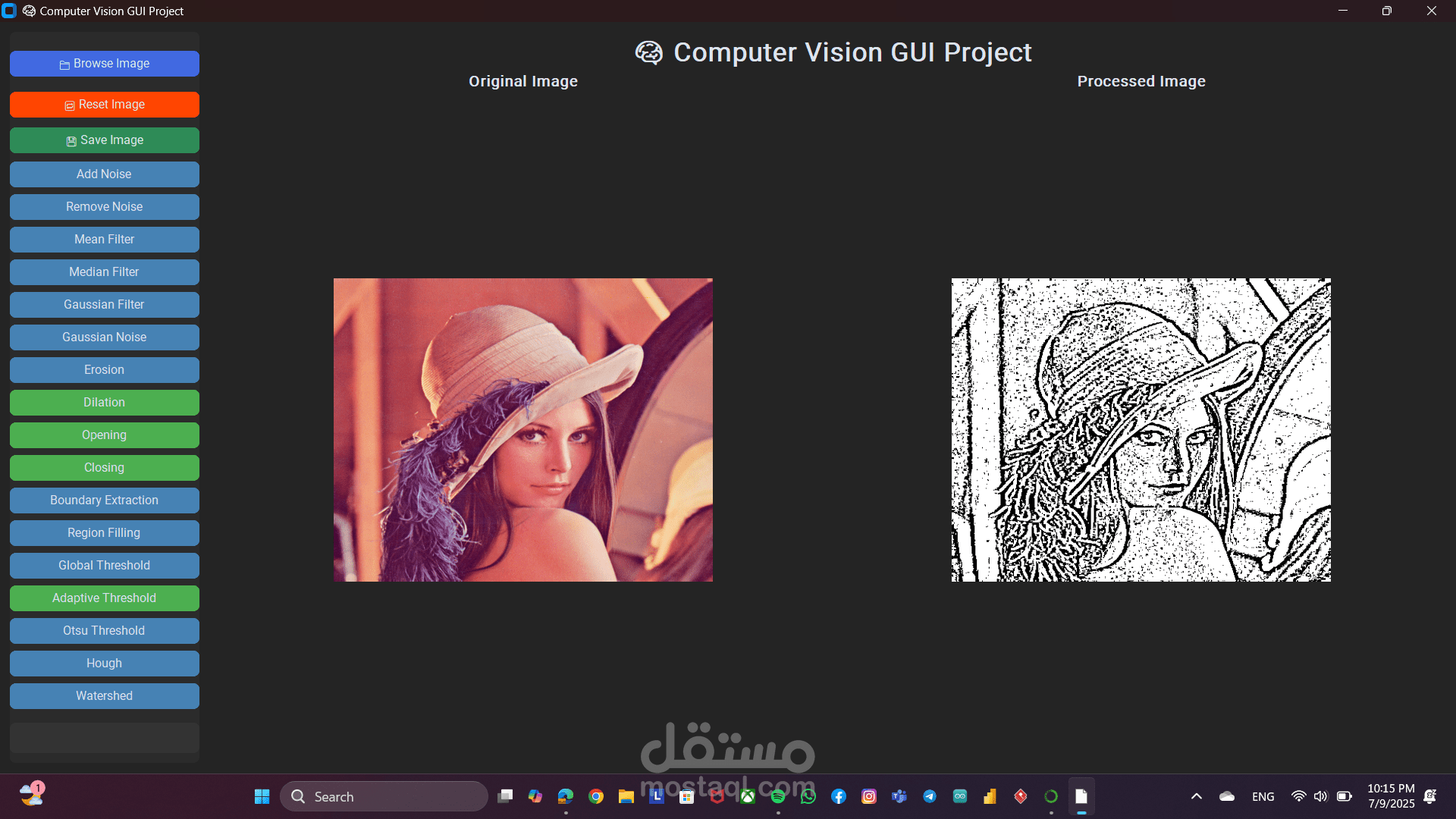Apply morphological Opening
The height and width of the screenshot is (819, 1456).
105,435
